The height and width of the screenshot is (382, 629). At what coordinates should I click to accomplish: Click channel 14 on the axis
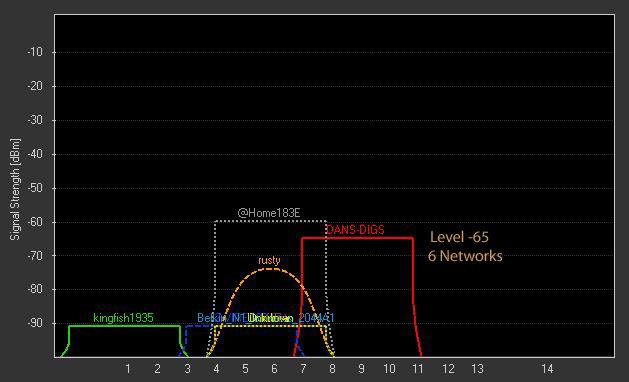pyautogui.click(x=547, y=368)
